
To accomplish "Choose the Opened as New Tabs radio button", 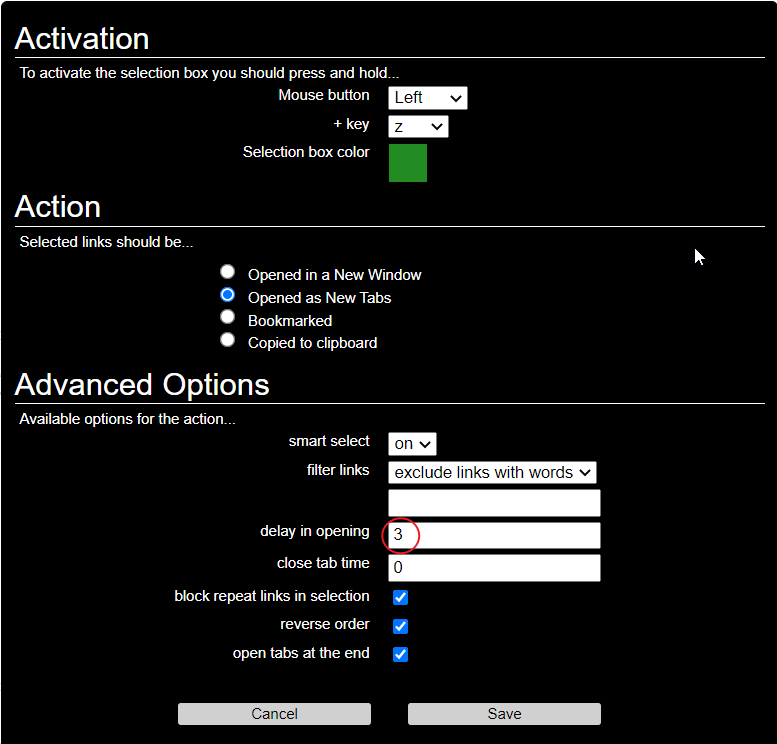I will 228,295.
